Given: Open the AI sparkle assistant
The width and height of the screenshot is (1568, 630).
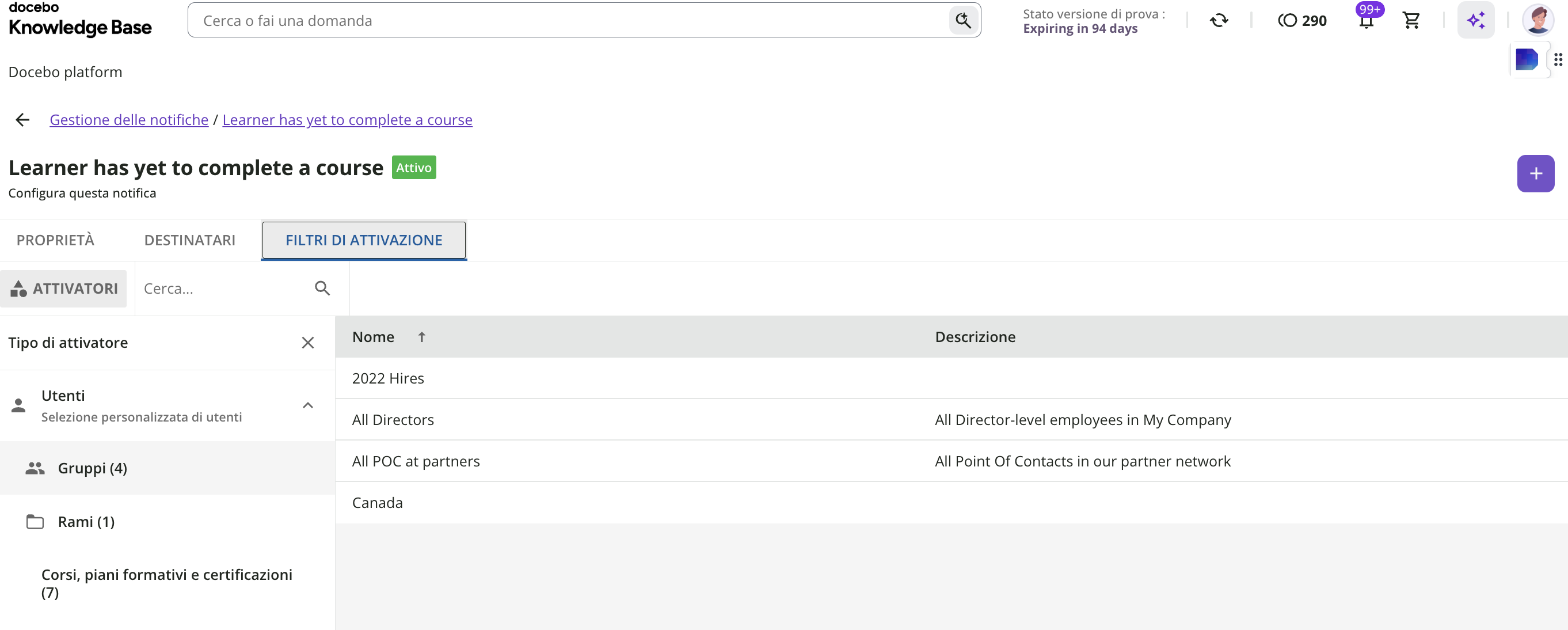Looking at the screenshot, I should point(1475,20).
